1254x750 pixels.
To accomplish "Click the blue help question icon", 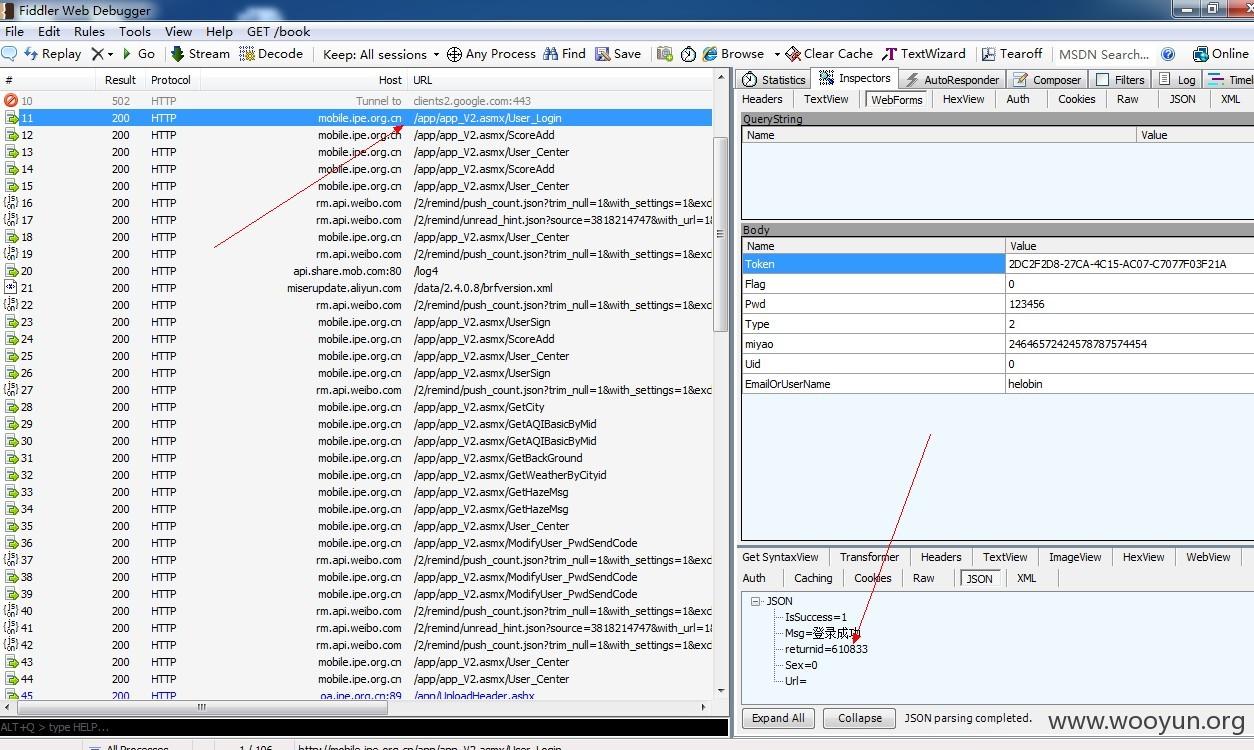I will [1168, 54].
